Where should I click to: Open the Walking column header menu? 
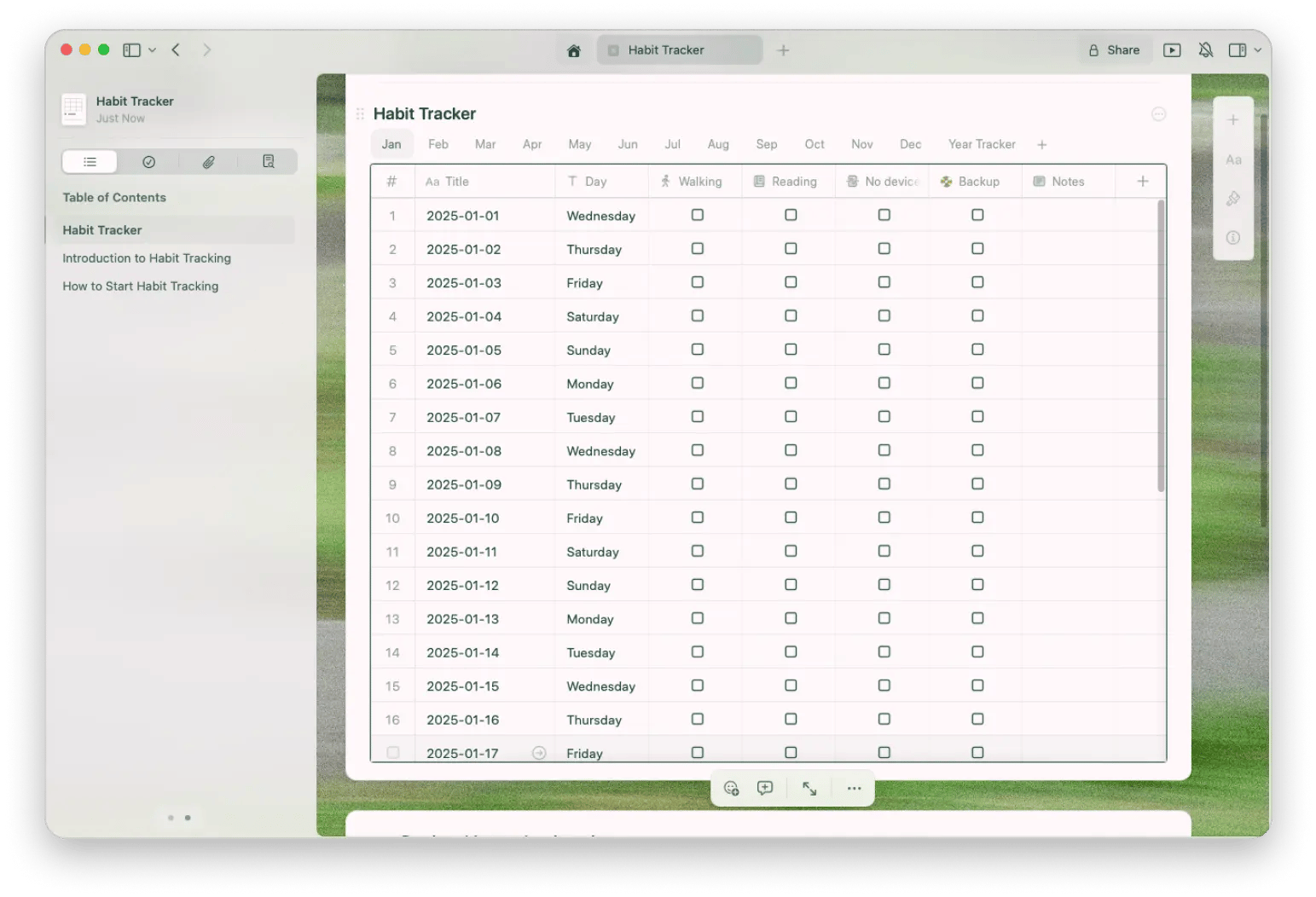pos(695,182)
